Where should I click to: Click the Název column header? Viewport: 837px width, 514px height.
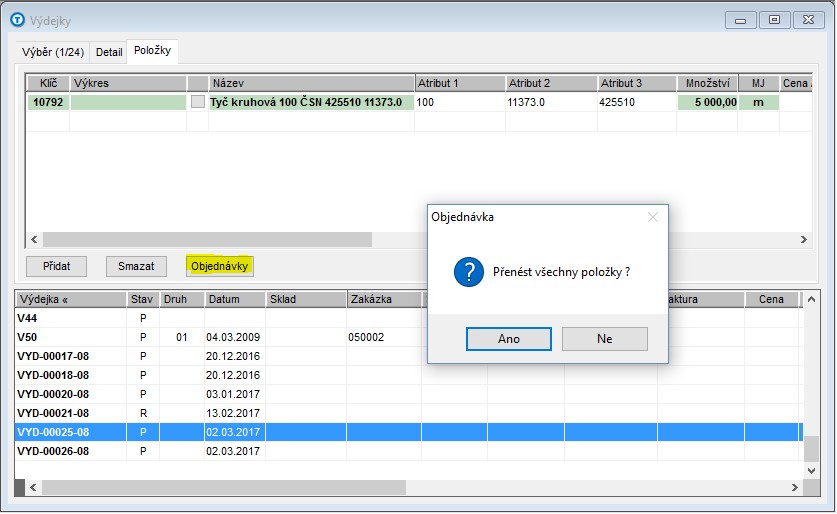click(x=310, y=83)
